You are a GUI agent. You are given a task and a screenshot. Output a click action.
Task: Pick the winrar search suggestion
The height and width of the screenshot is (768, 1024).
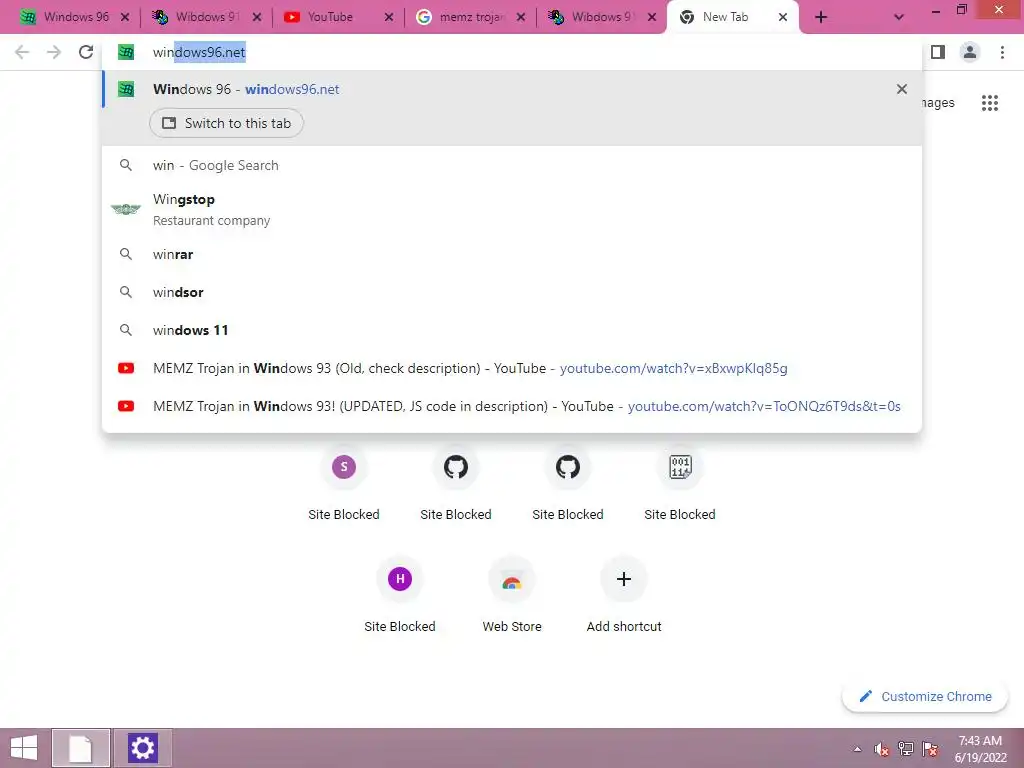coord(512,254)
